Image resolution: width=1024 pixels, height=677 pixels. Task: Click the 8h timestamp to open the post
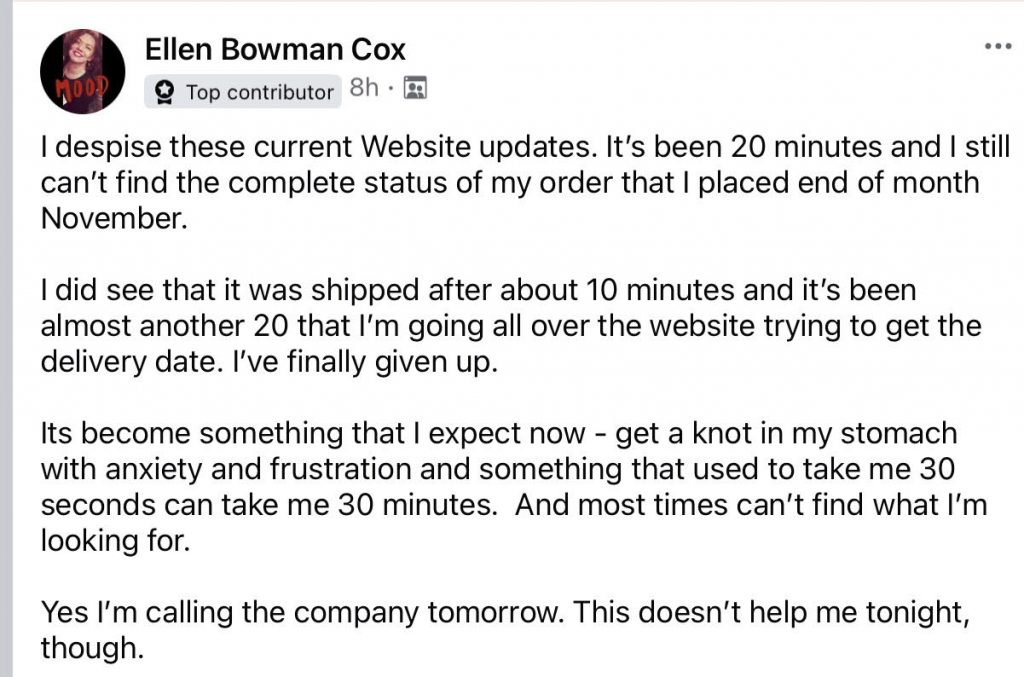tap(362, 89)
